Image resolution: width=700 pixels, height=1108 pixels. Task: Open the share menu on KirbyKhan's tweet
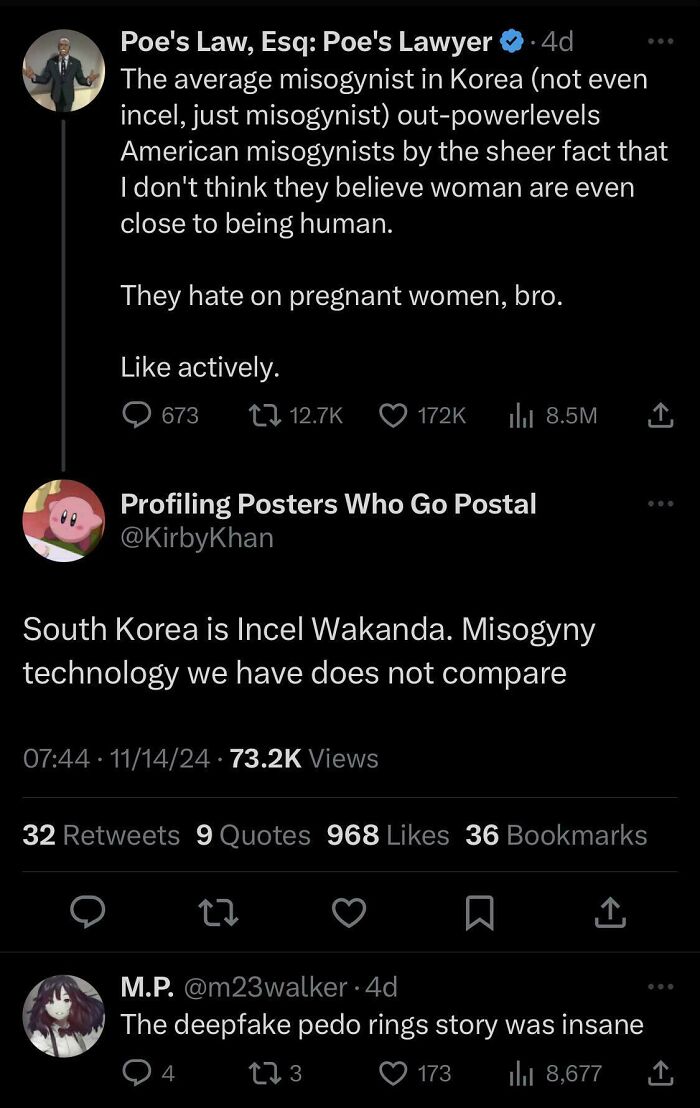pyautogui.click(x=610, y=913)
